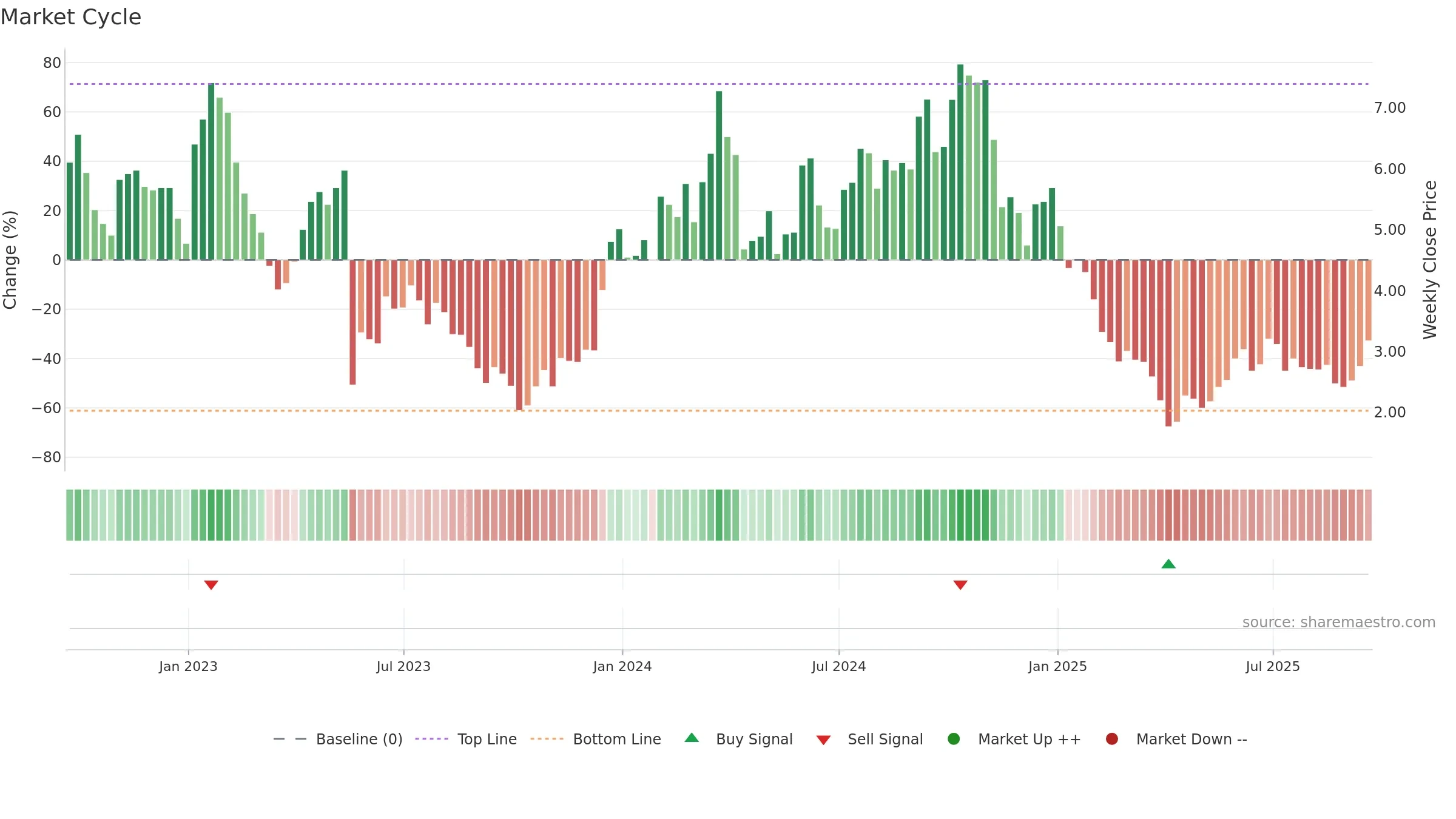This screenshot has width=1456, height=819.
Task: Click the Change (%) axis title
Action: (x=10, y=260)
